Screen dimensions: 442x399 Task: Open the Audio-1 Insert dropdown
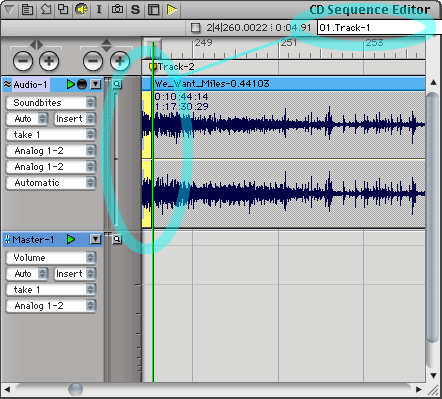coord(75,119)
